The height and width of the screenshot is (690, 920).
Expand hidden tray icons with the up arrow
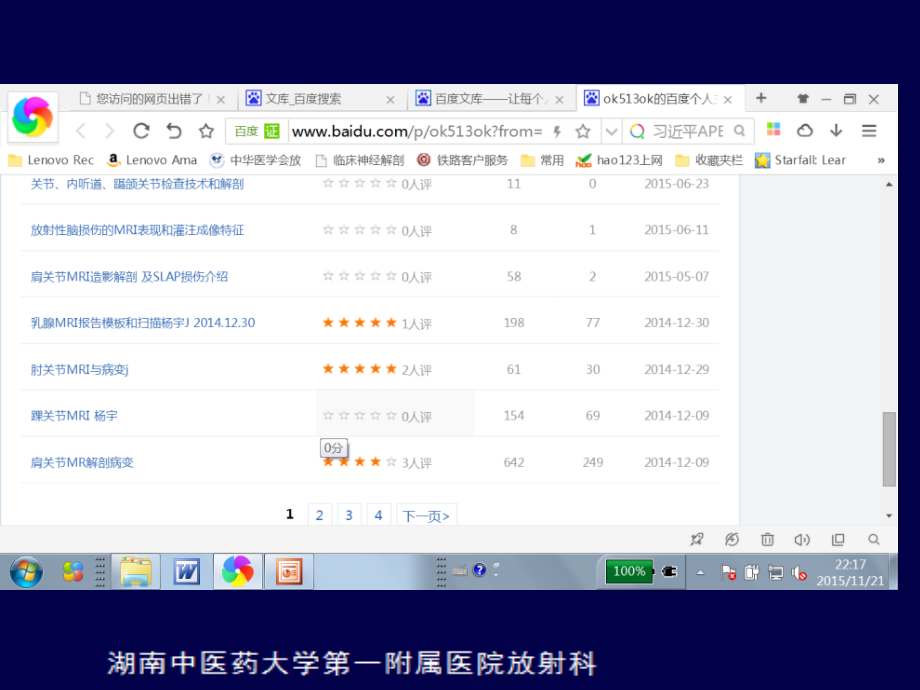coord(701,572)
